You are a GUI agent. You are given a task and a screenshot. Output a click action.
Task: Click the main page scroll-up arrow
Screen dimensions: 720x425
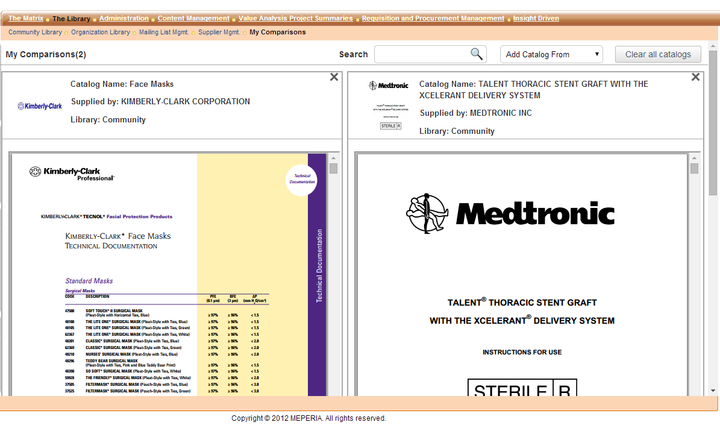713,46
